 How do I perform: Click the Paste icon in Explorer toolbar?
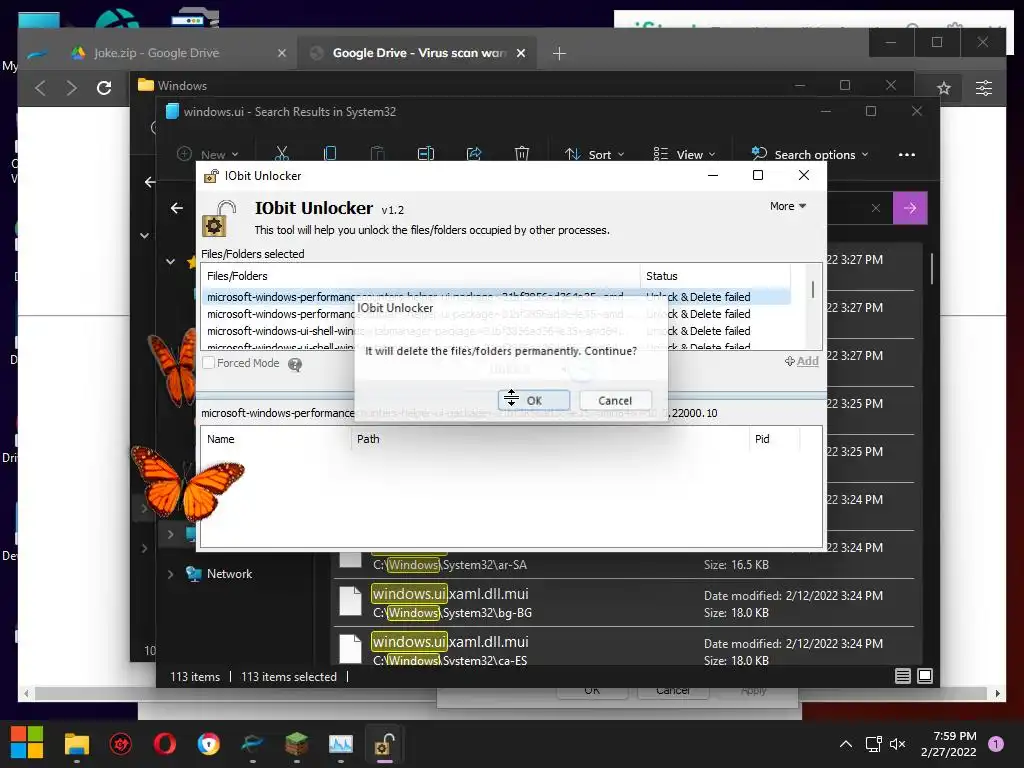point(377,154)
